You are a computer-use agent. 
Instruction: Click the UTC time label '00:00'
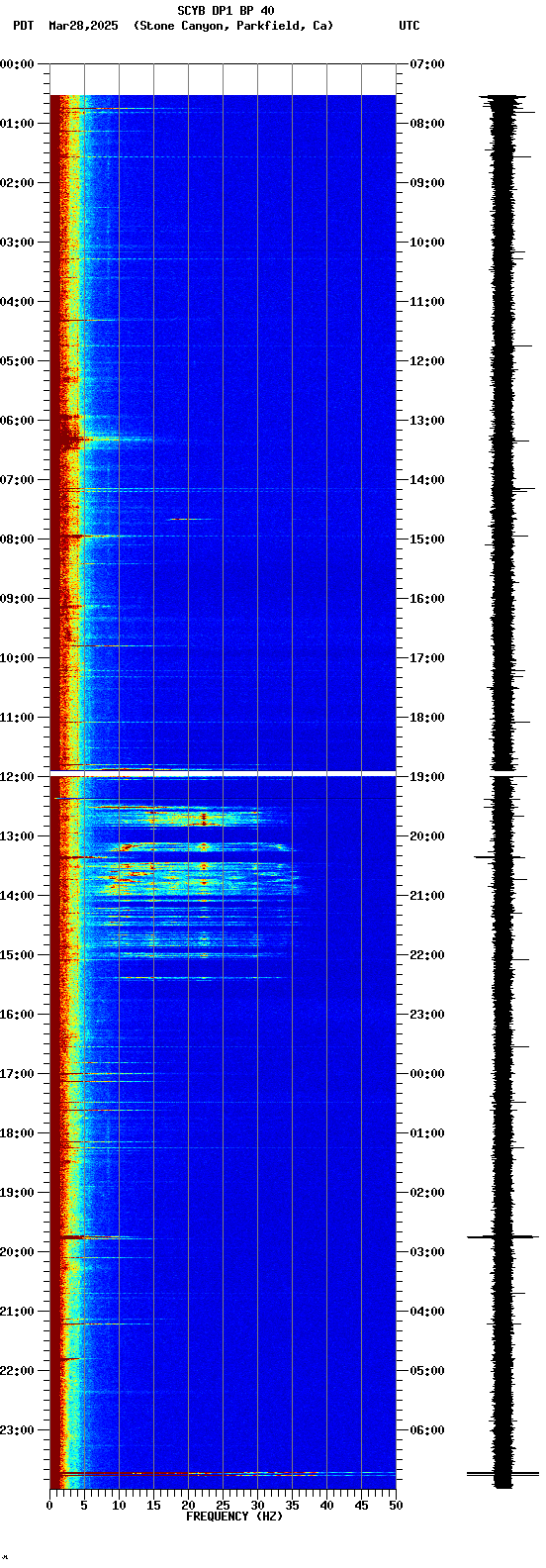point(427,1074)
